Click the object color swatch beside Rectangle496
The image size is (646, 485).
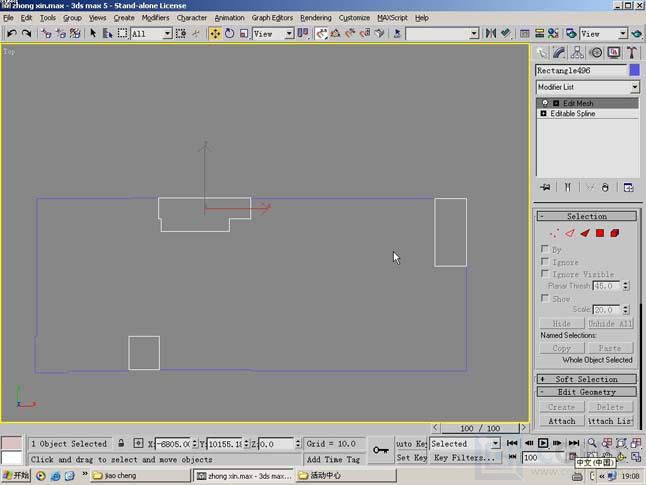click(634, 70)
